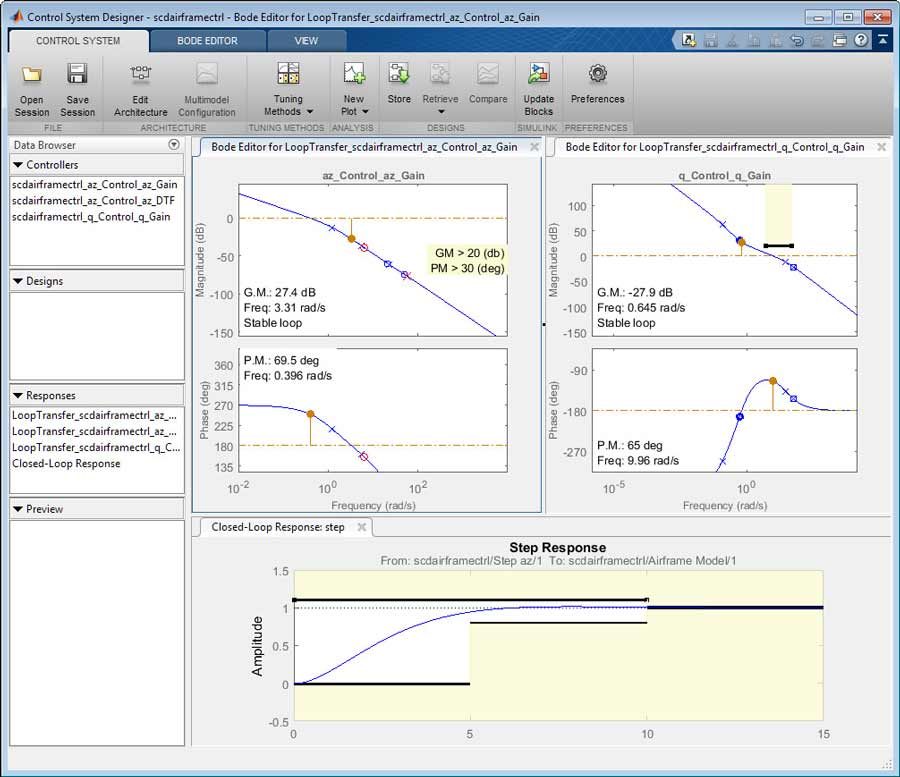Viewport: 900px width, 777px height.
Task: Click the P.M.: 69.5 deg readout
Action: (281, 360)
